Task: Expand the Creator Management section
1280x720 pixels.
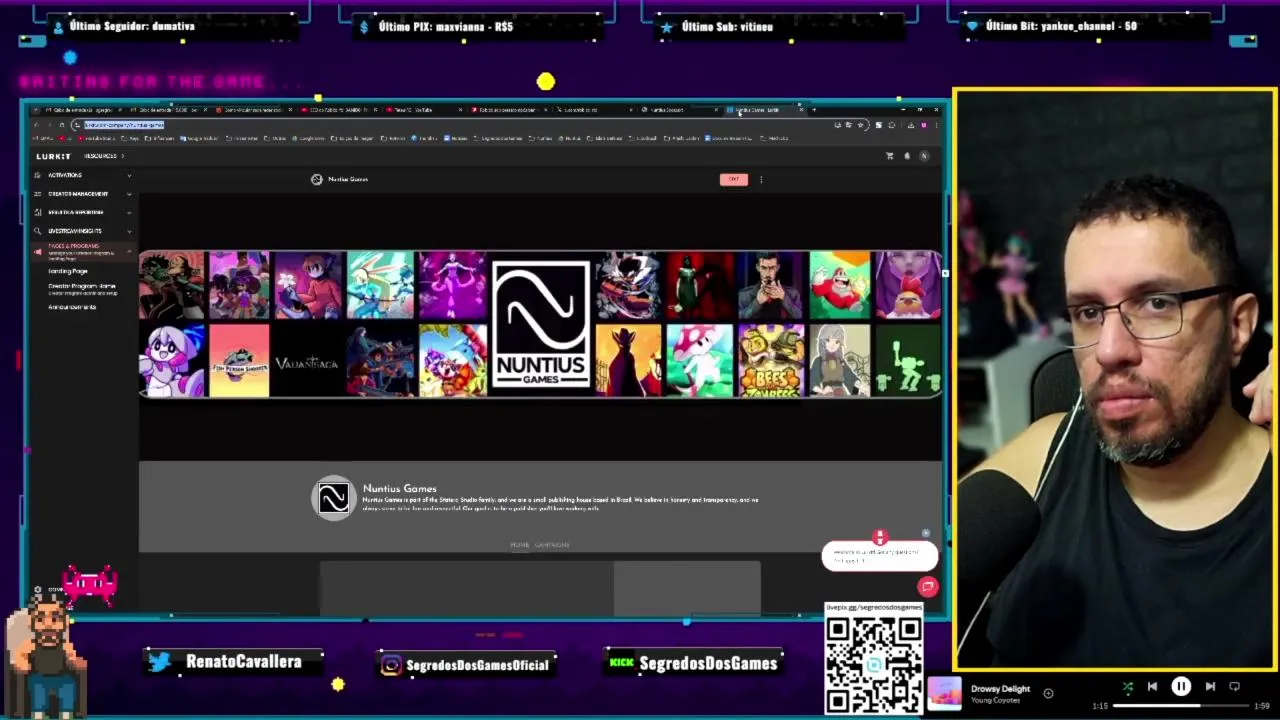Action: tap(129, 194)
